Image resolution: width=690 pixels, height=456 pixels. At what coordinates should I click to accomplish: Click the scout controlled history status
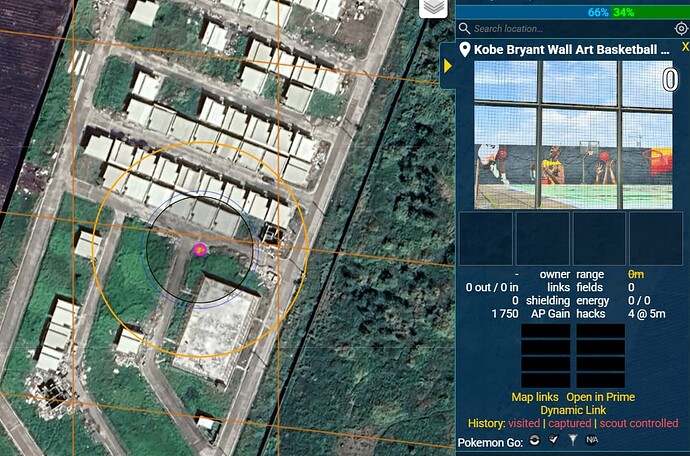click(639, 423)
